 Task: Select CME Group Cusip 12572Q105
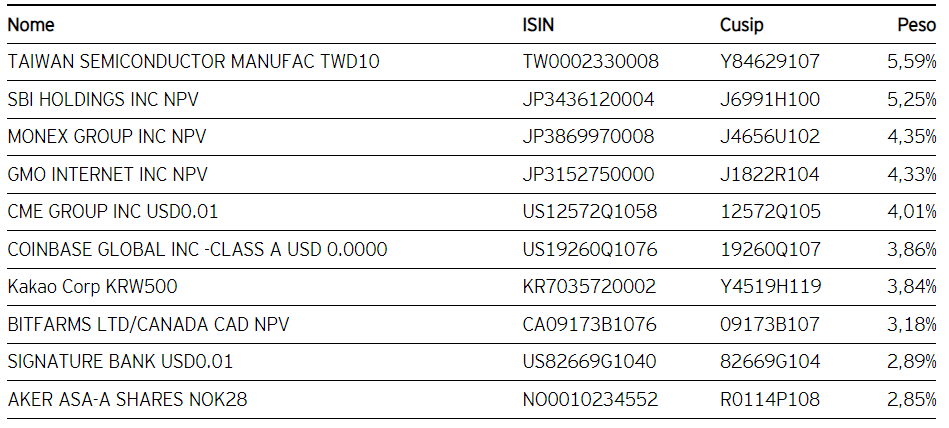[769, 212]
